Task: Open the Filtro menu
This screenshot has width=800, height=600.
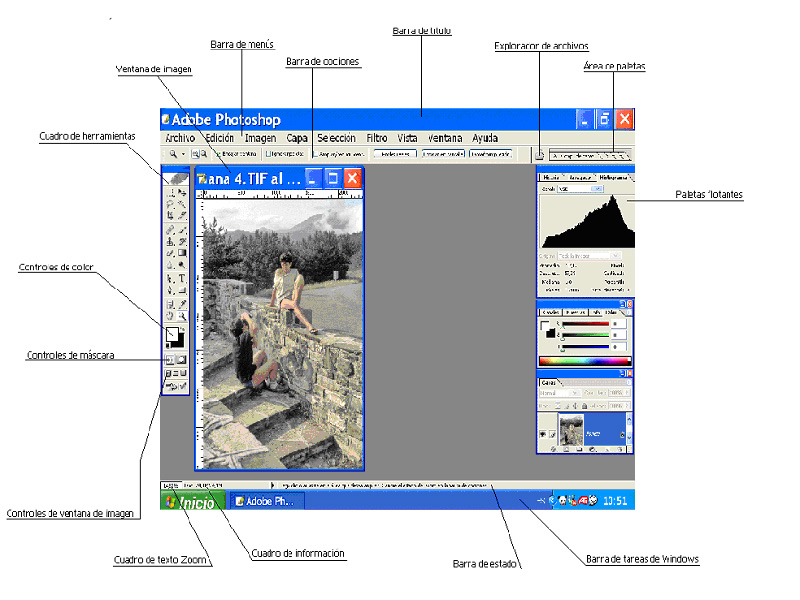Action: point(376,138)
